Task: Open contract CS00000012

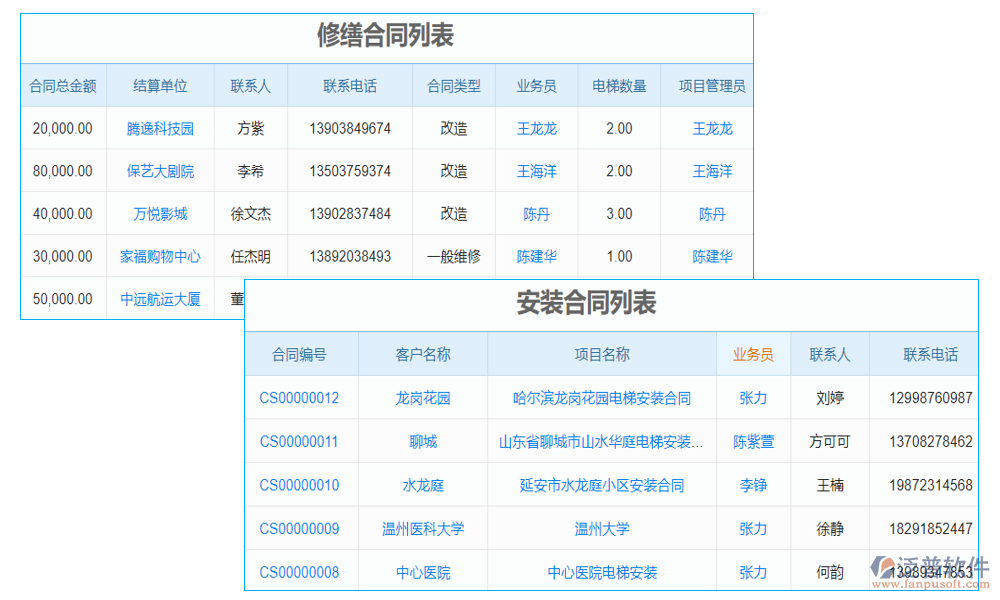Action: coord(301,398)
